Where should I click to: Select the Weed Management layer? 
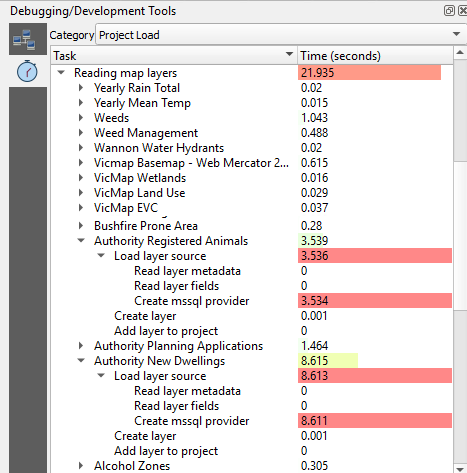[x=146, y=133]
